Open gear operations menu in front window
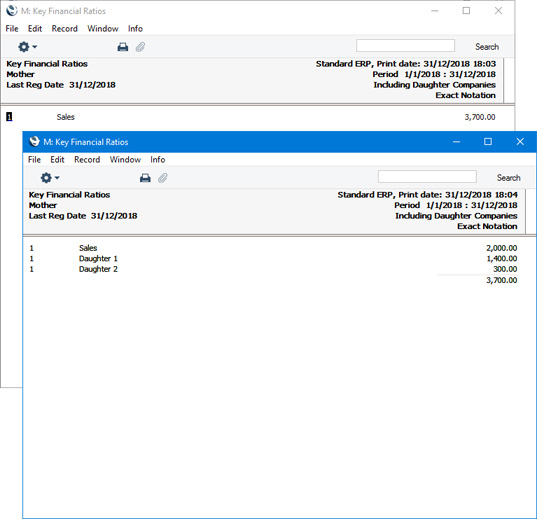 click(x=50, y=178)
